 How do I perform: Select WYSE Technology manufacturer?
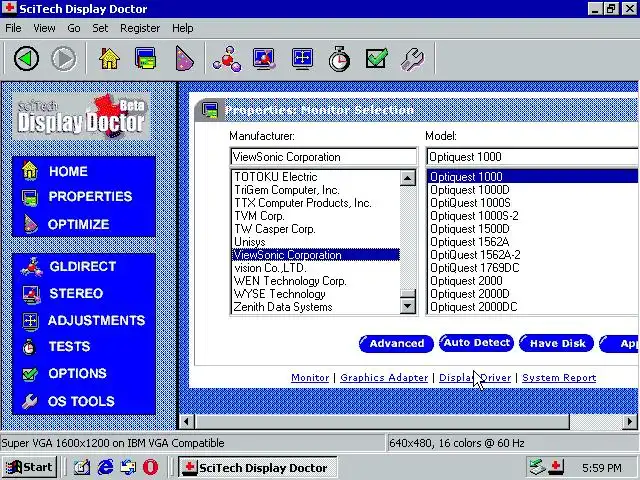(x=316, y=294)
